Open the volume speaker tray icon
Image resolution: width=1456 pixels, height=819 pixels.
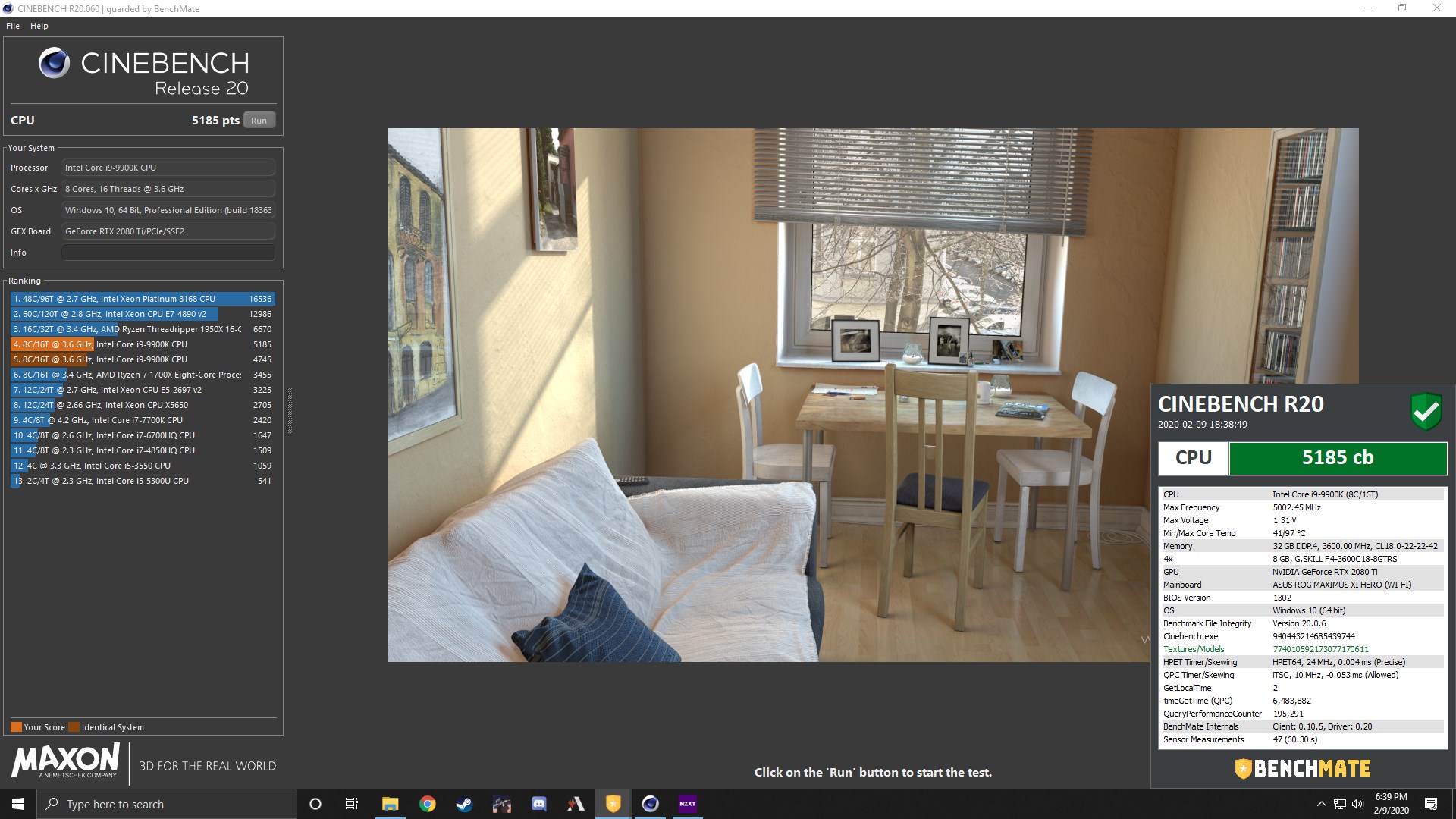point(1357,804)
